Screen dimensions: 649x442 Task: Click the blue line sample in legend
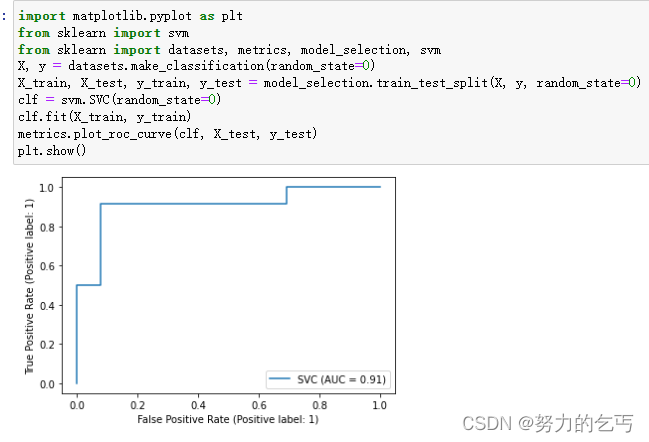point(279,379)
